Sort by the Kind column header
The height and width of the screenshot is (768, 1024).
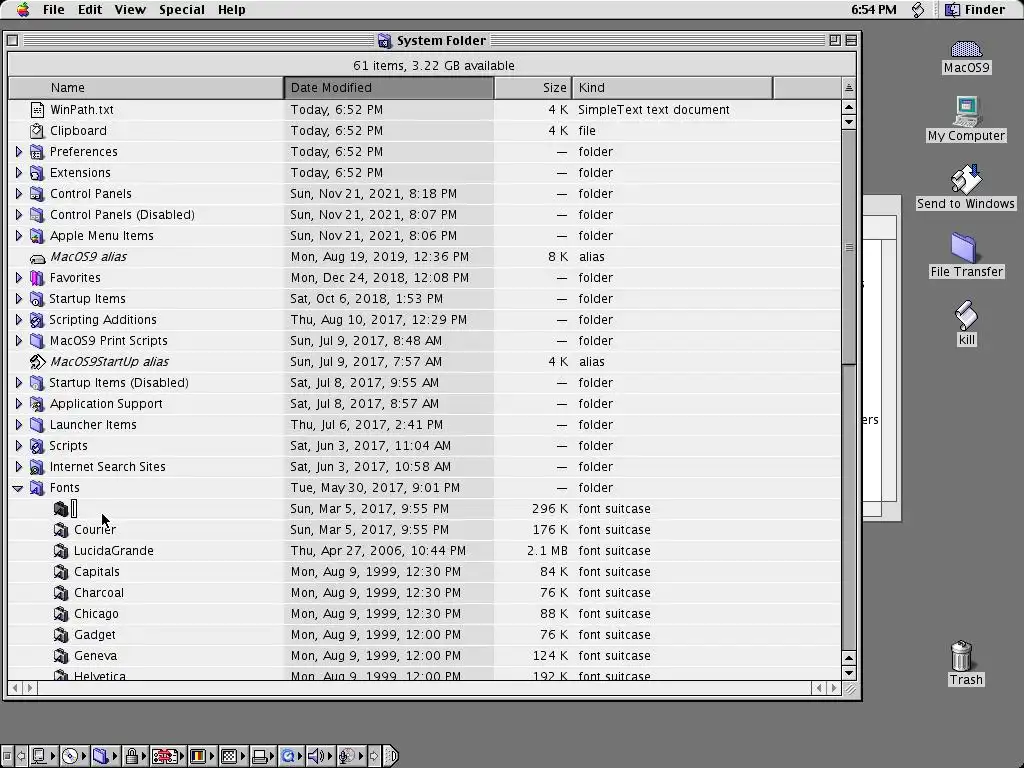tap(672, 88)
